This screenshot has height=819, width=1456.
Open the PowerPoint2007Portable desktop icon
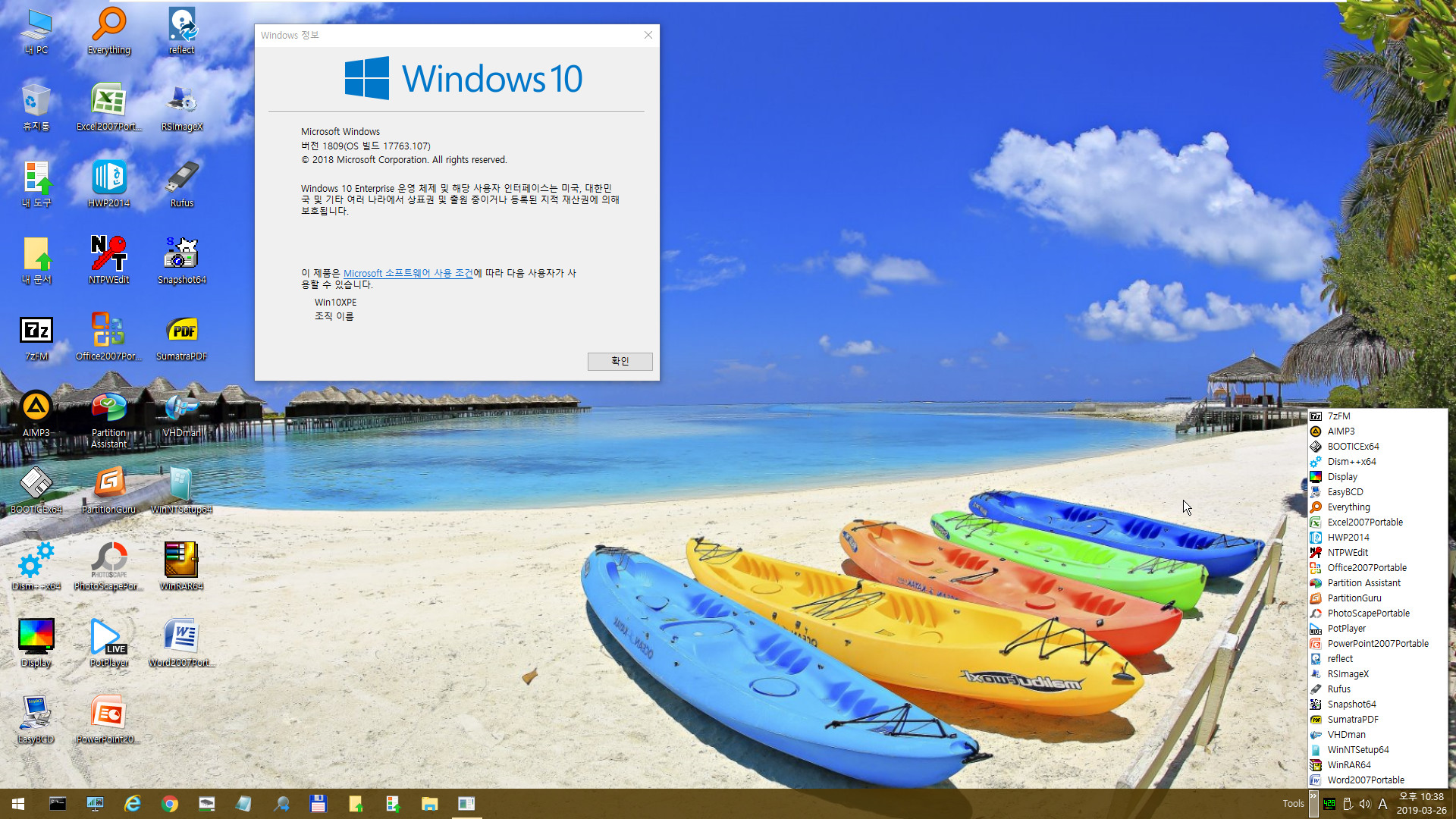[108, 720]
